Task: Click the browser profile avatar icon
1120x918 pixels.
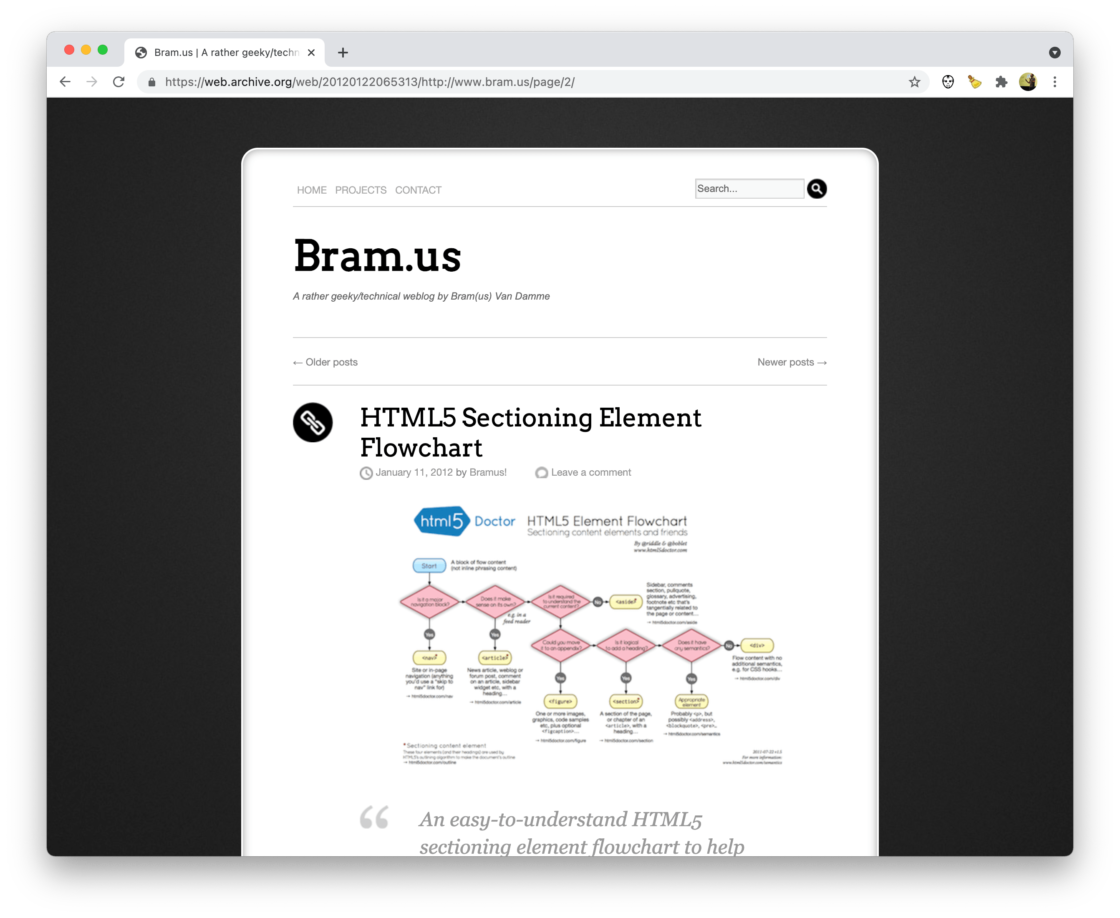Action: click(1028, 81)
